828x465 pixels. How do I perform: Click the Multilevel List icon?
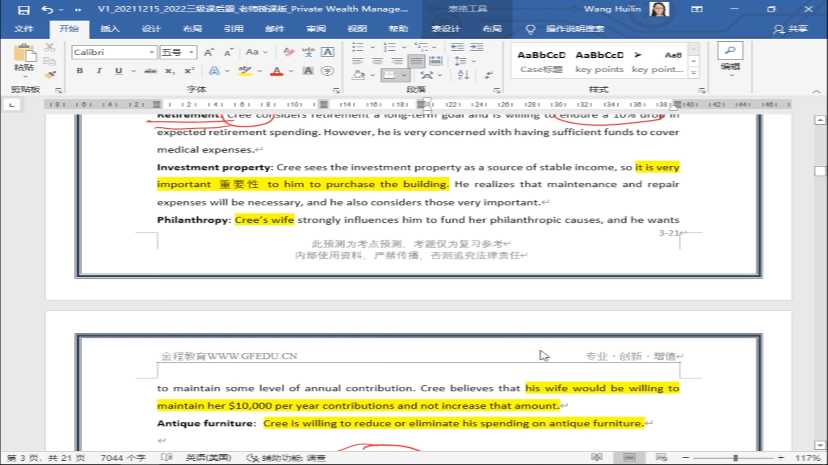[421, 47]
